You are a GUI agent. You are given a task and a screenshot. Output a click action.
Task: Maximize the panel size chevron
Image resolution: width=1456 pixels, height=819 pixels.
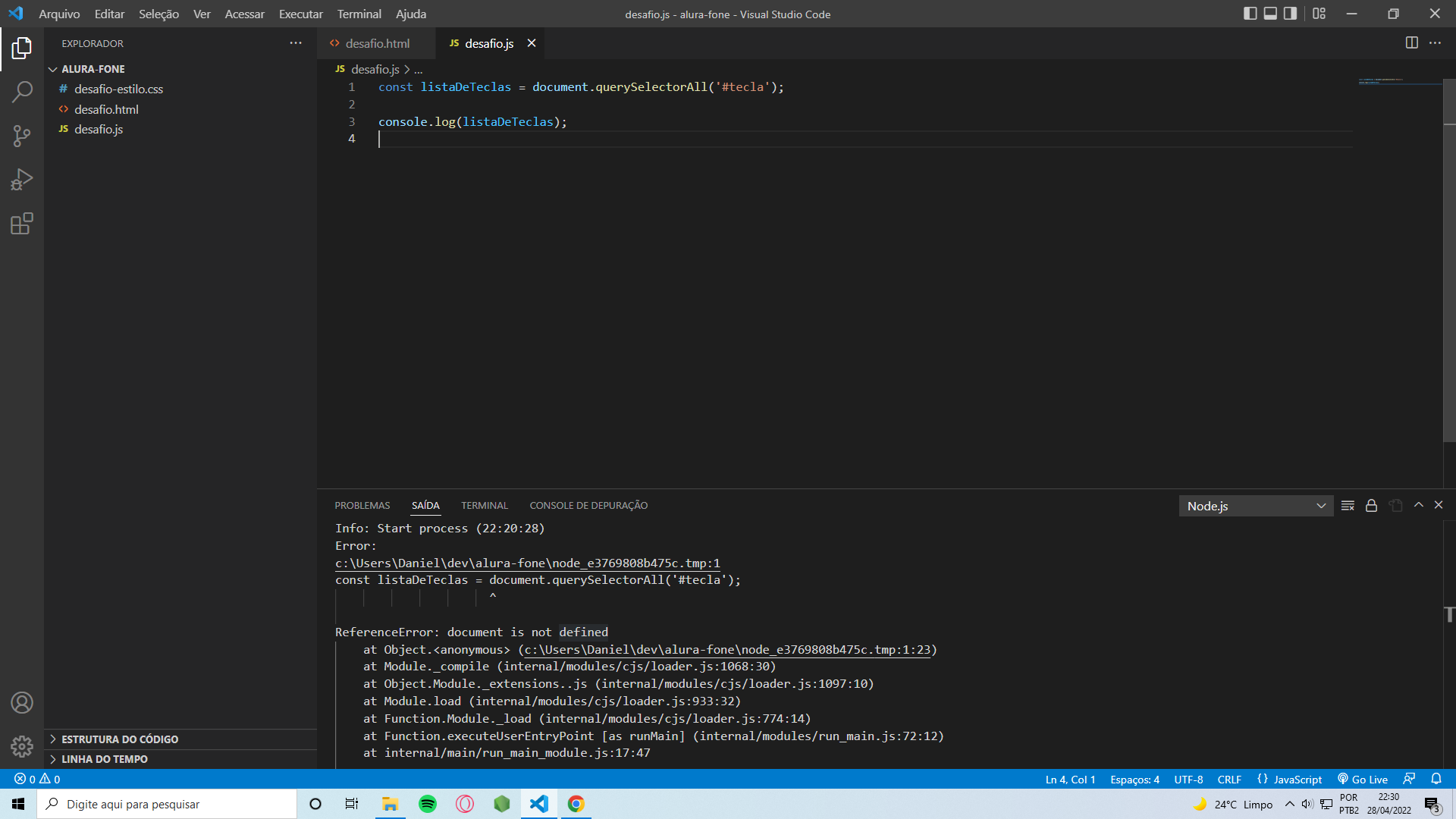pyautogui.click(x=1419, y=505)
